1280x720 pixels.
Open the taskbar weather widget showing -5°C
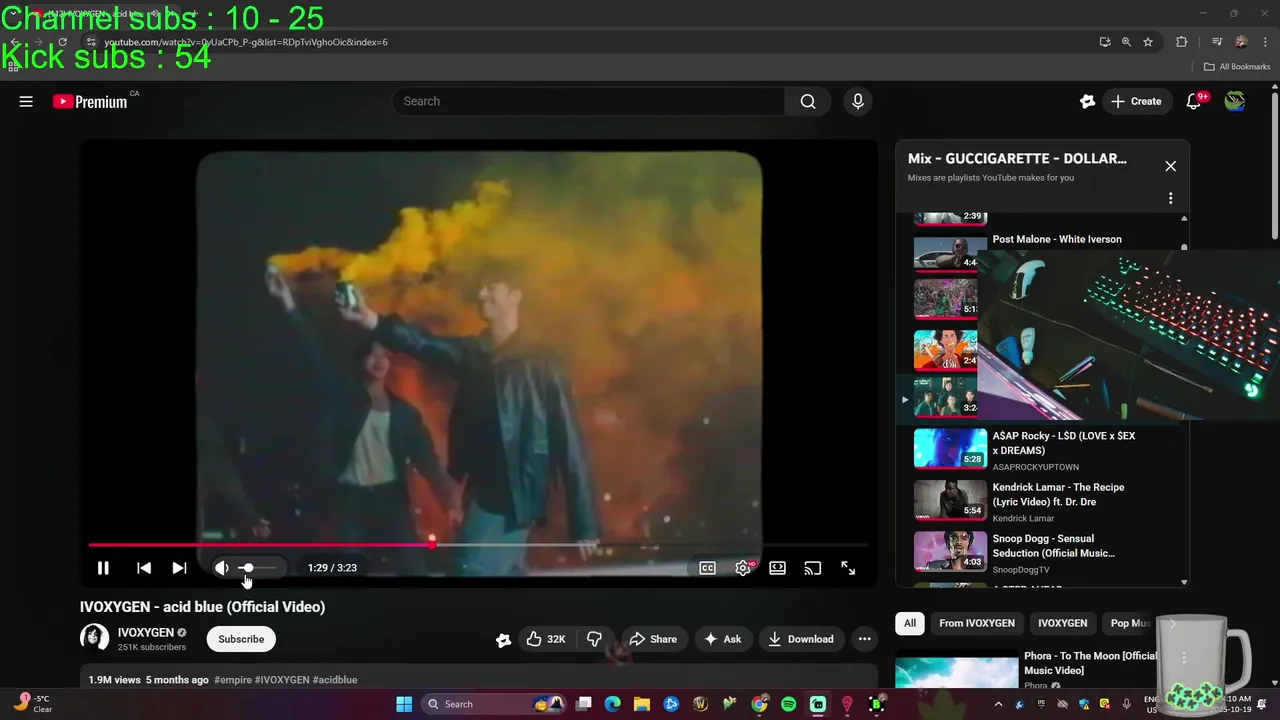point(32,704)
